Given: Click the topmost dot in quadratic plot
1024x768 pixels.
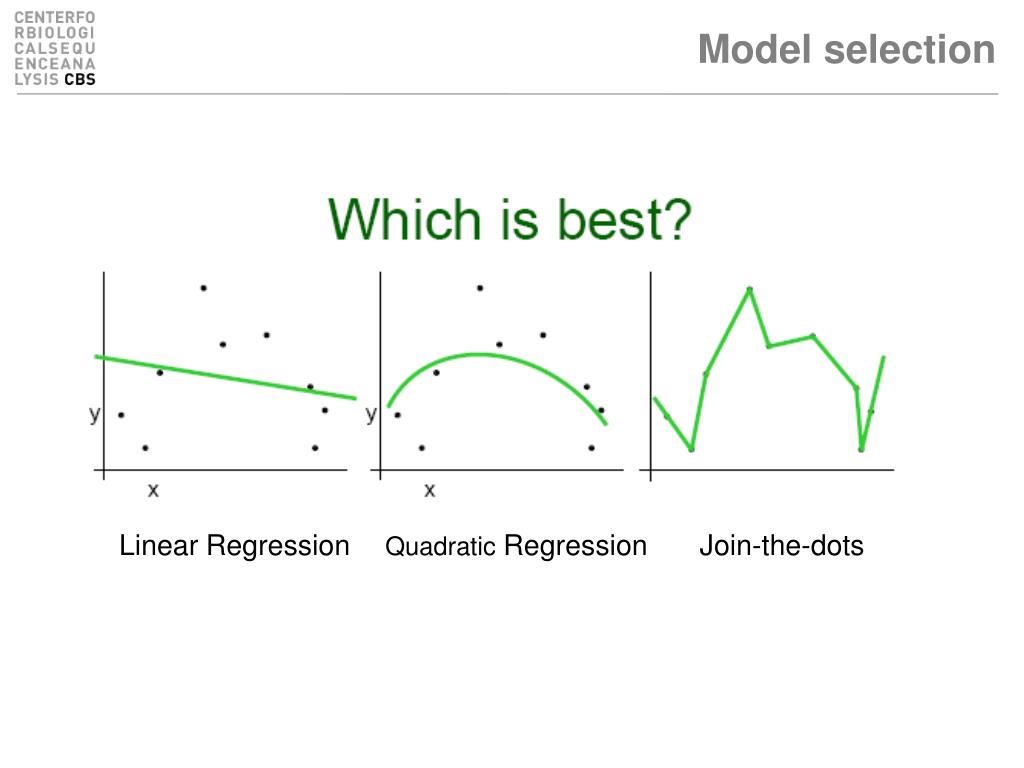Looking at the screenshot, I should [x=480, y=288].
